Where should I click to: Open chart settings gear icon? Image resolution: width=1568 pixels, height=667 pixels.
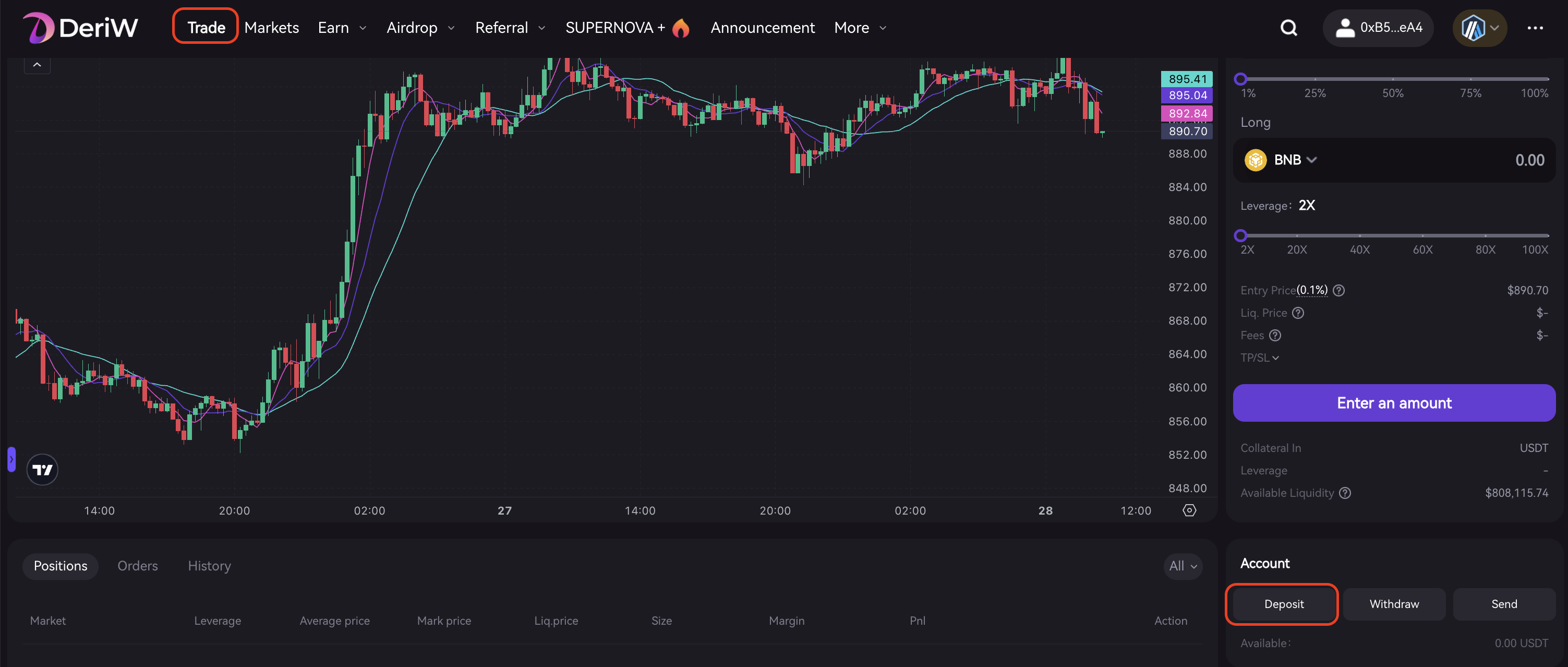pyautogui.click(x=1189, y=510)
